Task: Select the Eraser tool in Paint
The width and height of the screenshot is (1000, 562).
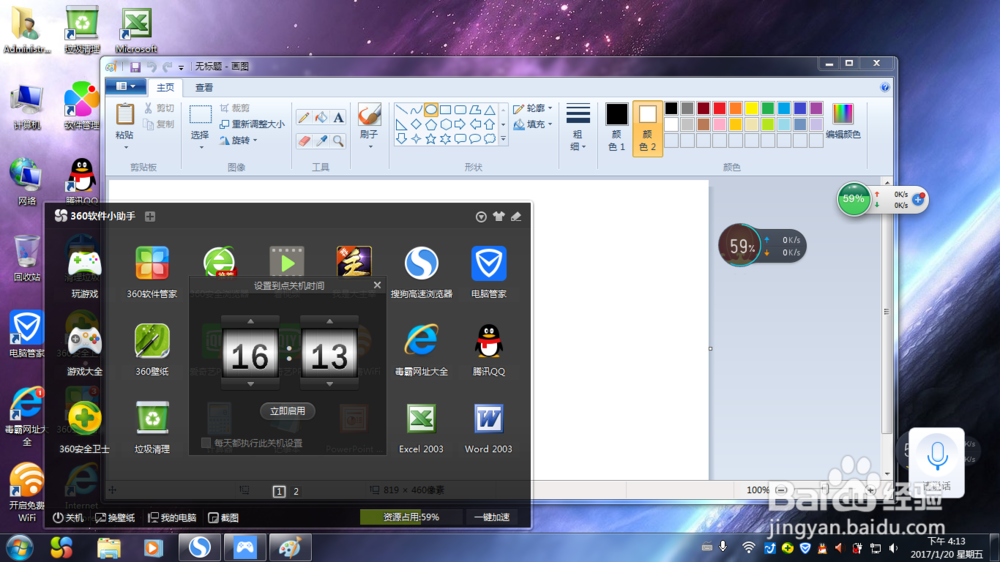Action: click(304, 141)
